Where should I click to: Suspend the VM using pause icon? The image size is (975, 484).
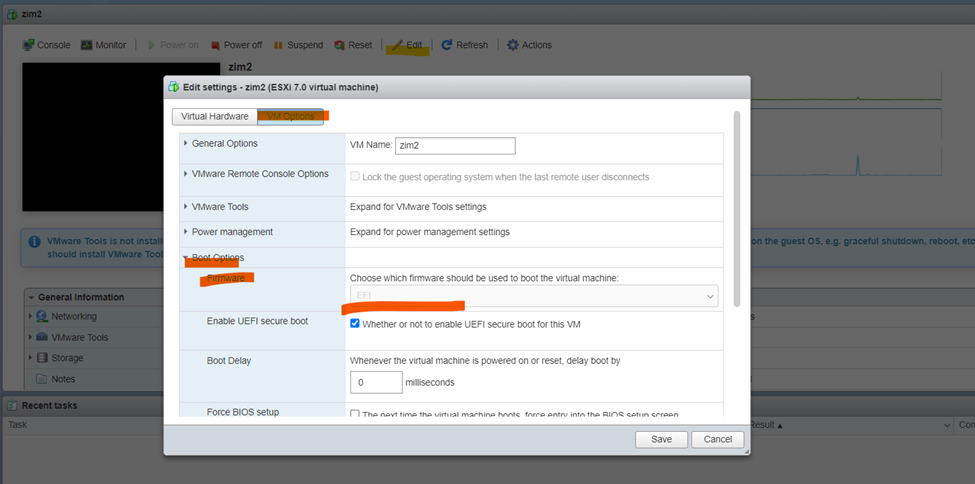278,45
